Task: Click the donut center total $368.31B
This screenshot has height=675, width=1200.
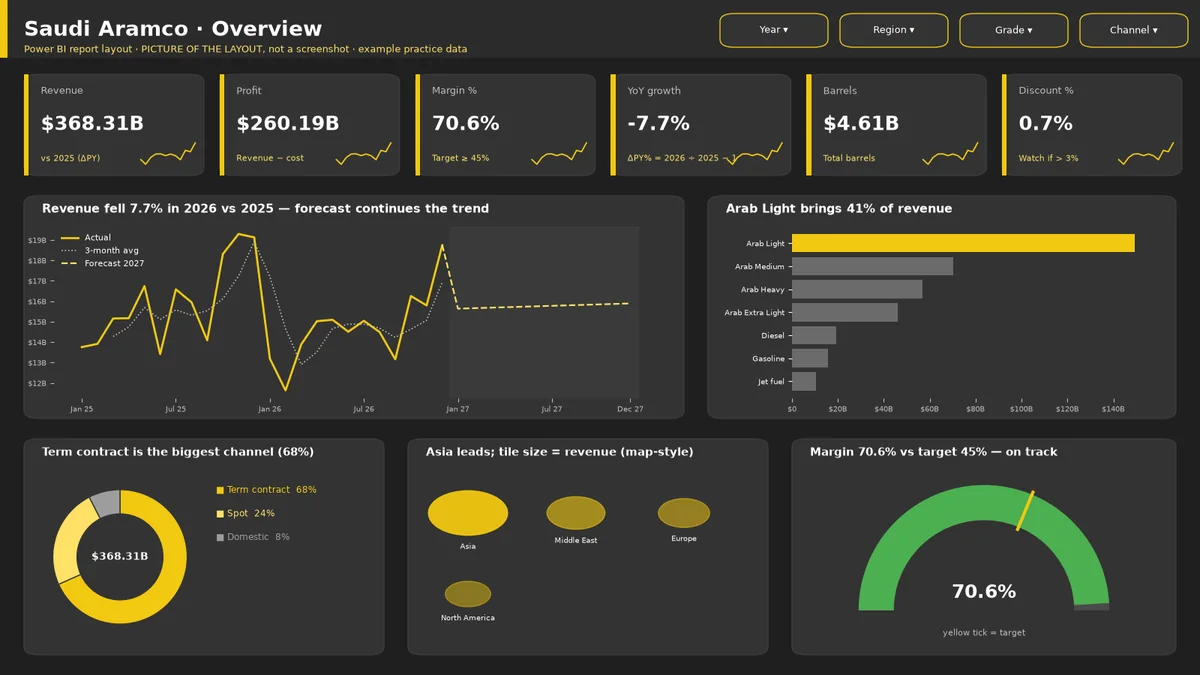Action: click(120, 556)
